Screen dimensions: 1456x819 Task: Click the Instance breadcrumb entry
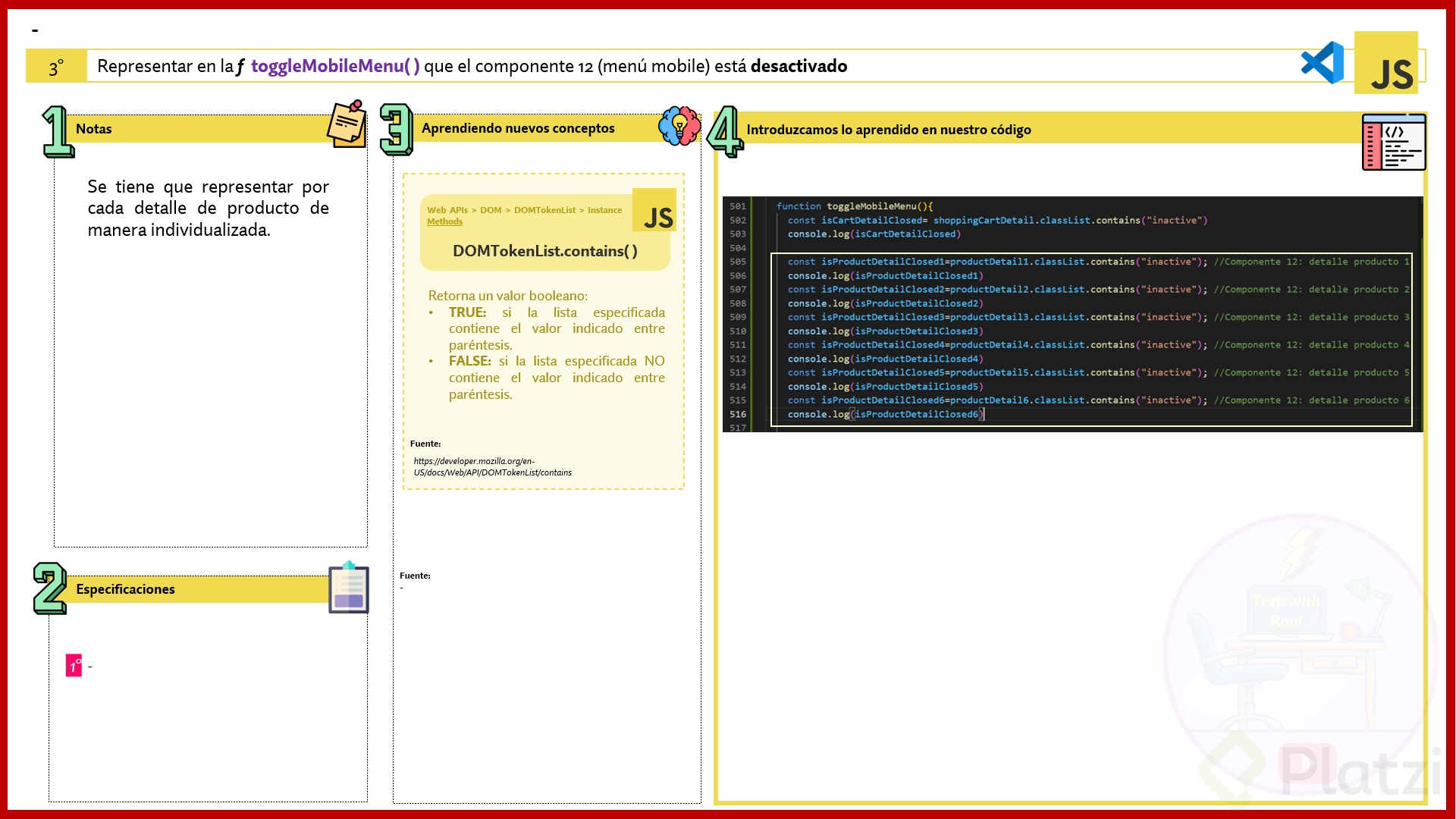(605, 210)
